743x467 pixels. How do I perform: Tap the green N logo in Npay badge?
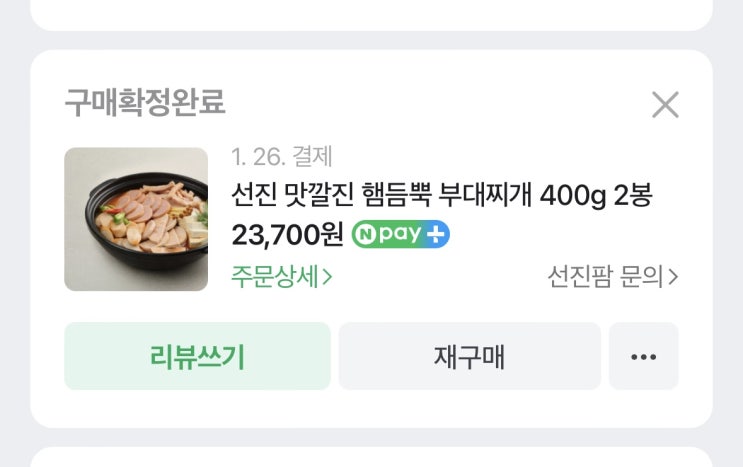(x=365, y=235)
